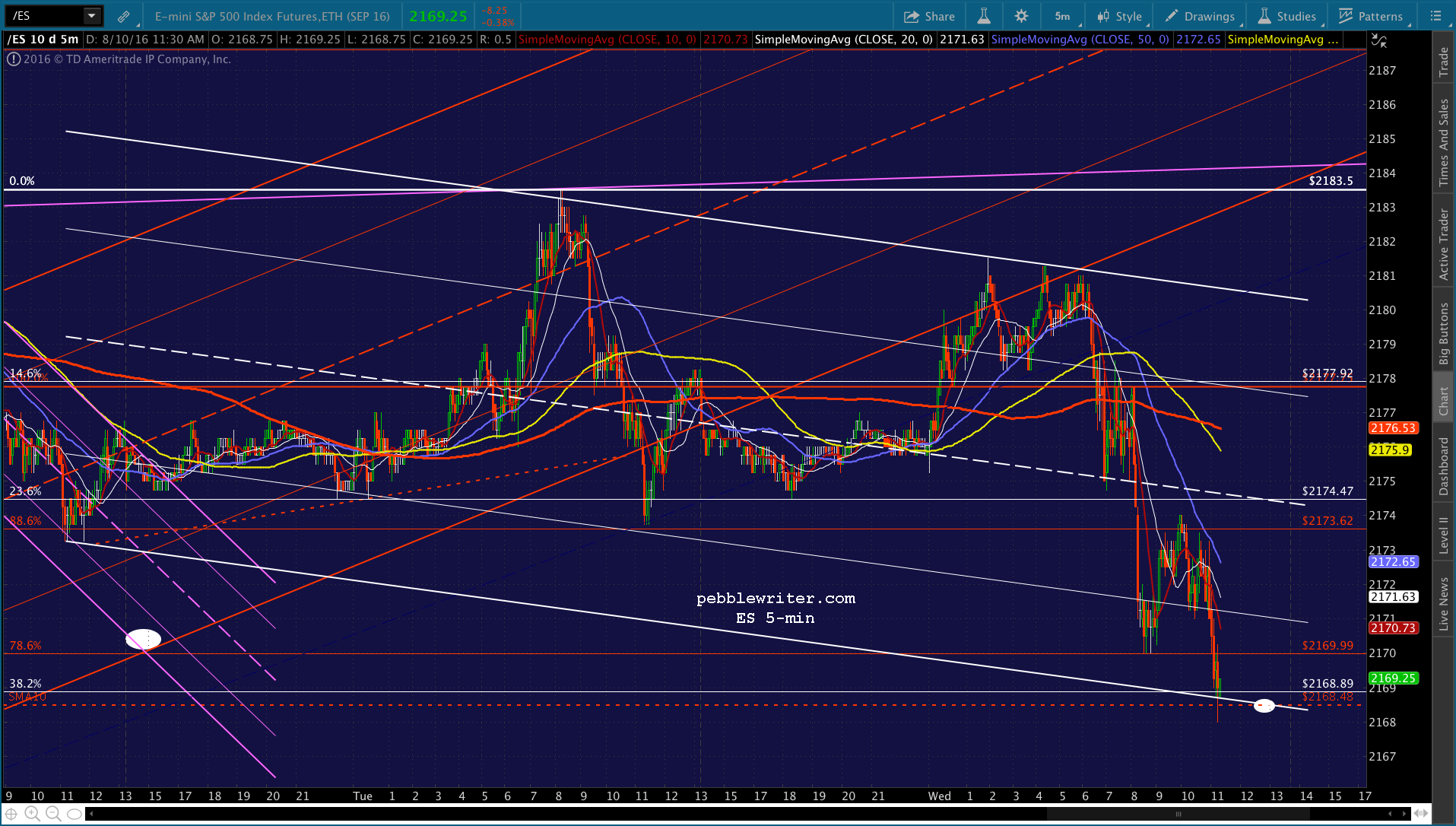The width and height of the screenshot is (1456, 826).
Task: Toggle the price axis auto-fit icon
Action: (1378, 41)
